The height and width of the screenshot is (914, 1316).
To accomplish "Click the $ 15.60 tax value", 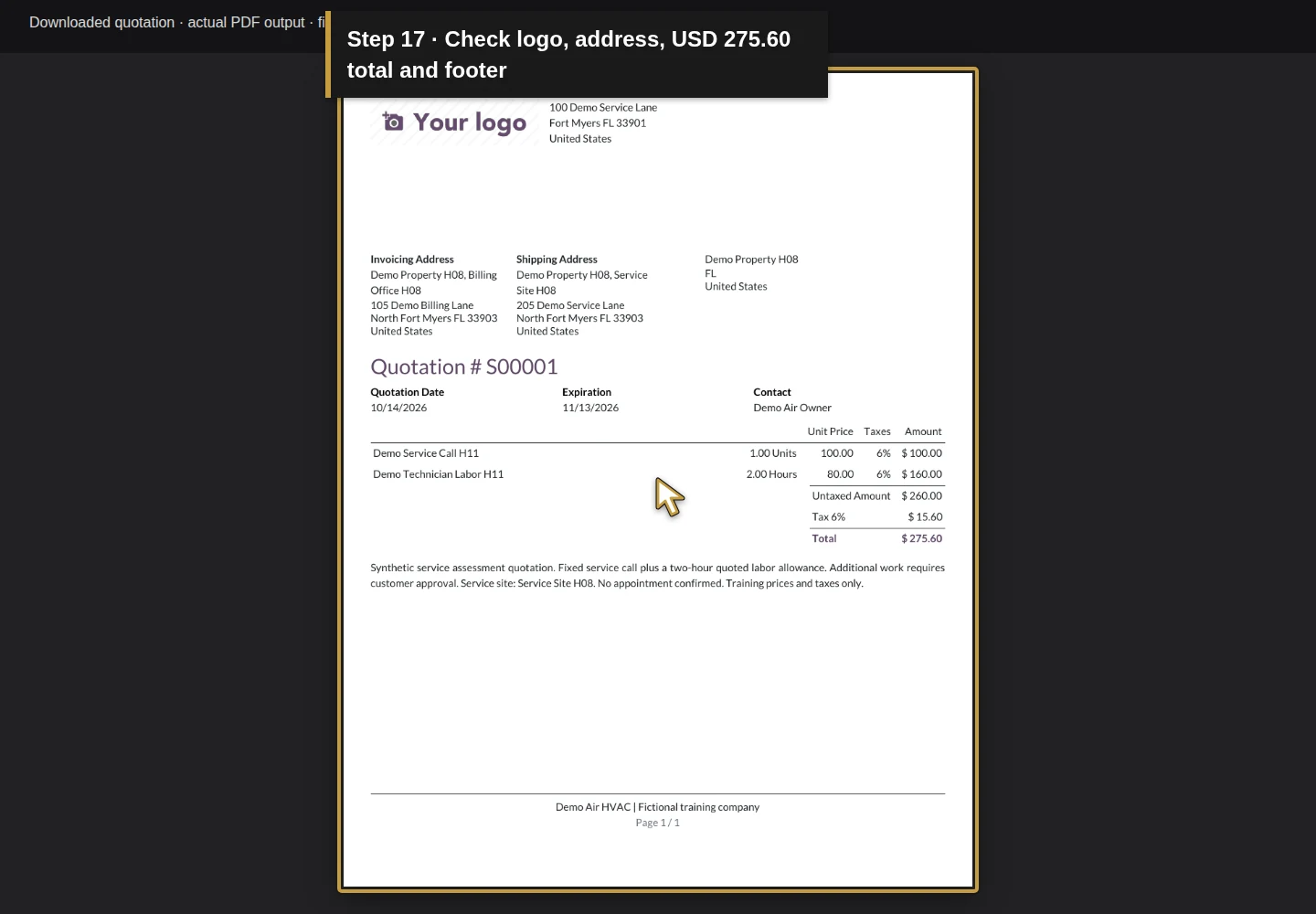I will pyautogui.click(x=925, y=517).
